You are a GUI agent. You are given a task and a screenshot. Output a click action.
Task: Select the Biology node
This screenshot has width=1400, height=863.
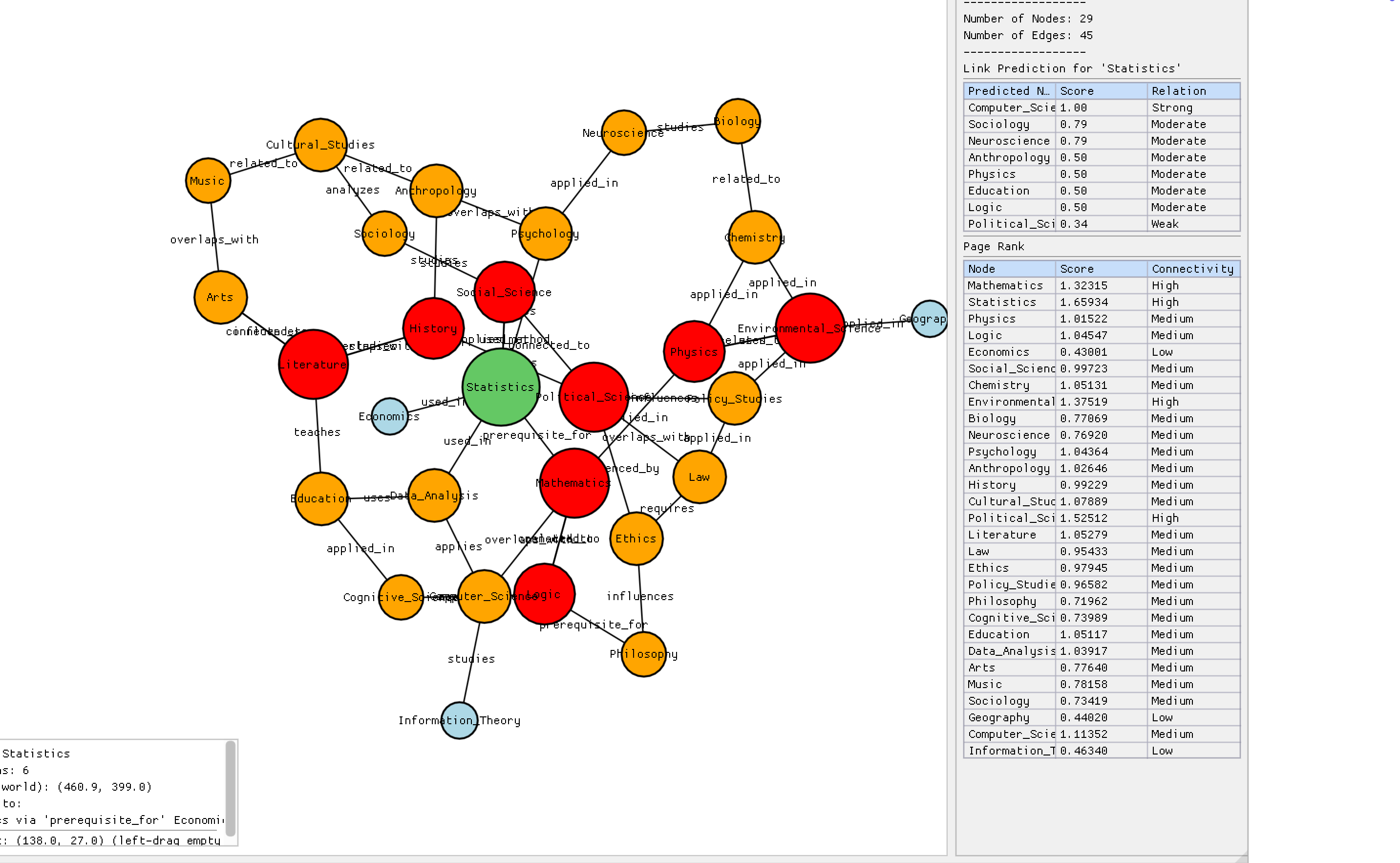pos(738,121)
